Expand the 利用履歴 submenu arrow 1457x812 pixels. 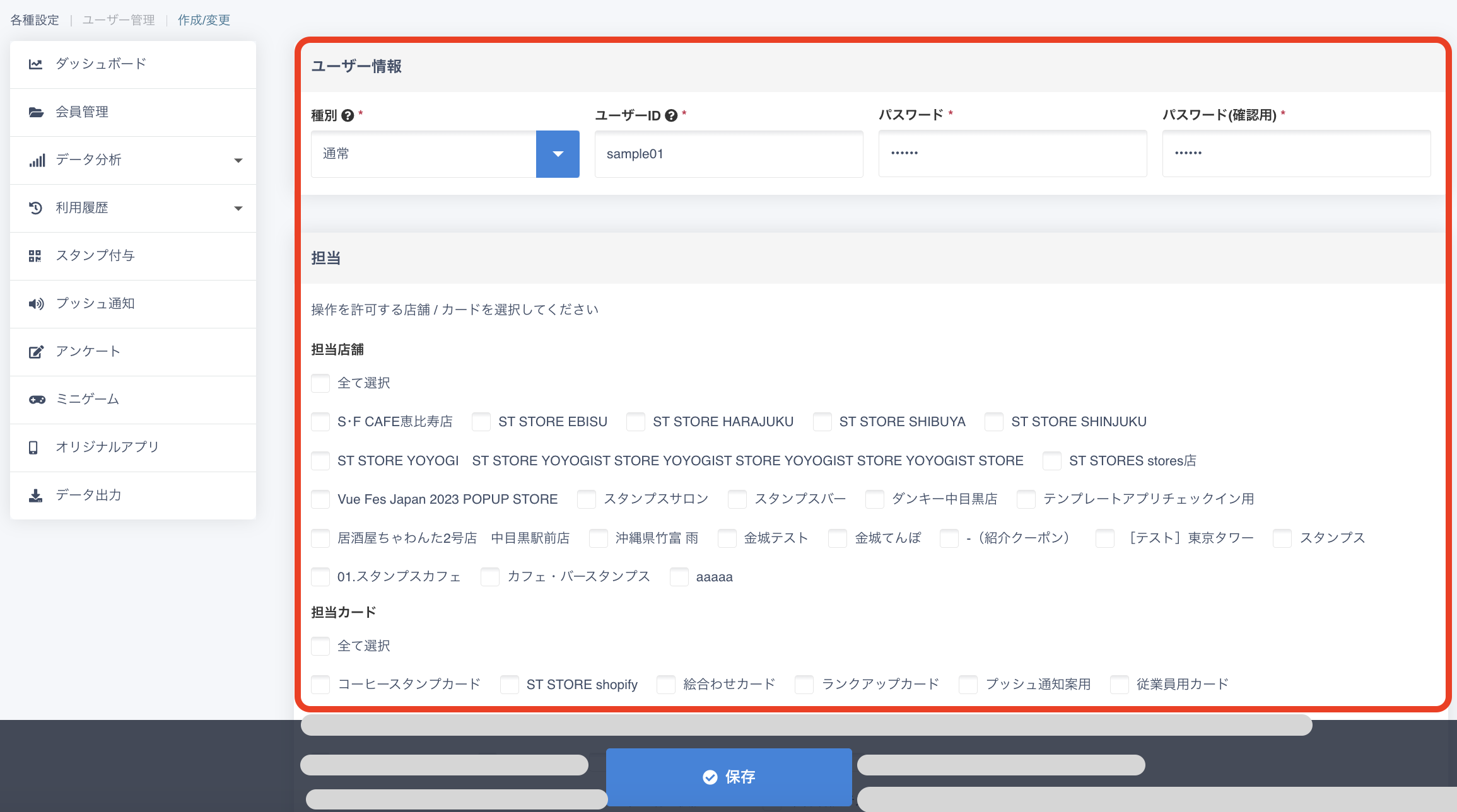(x=238, y=208)
